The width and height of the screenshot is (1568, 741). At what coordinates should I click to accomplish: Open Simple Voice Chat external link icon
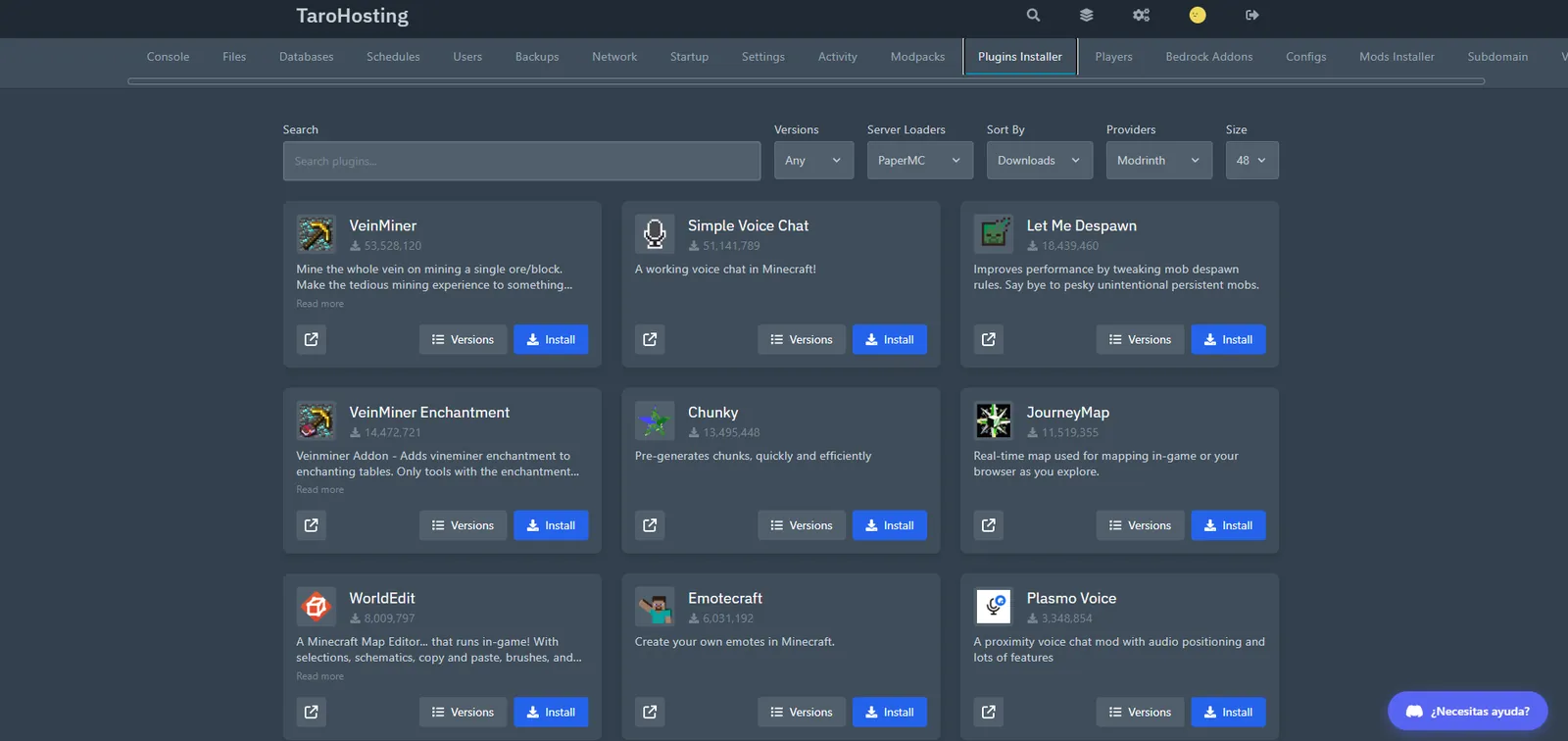point(650,339)
